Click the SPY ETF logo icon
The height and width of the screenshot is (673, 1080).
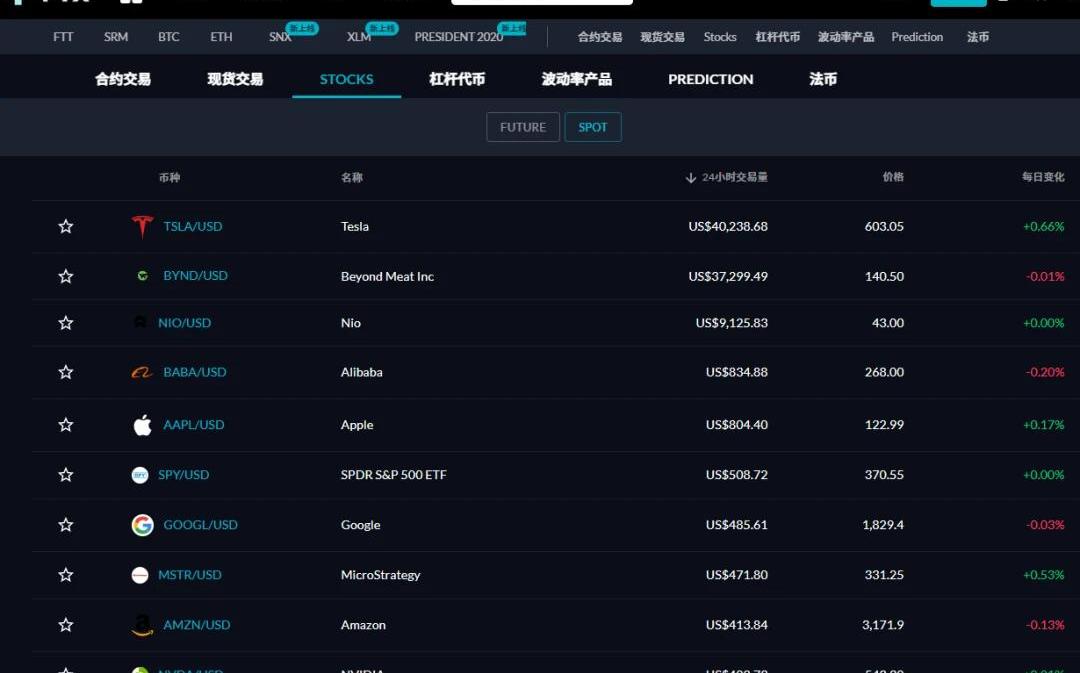click(x=140, y=475)
